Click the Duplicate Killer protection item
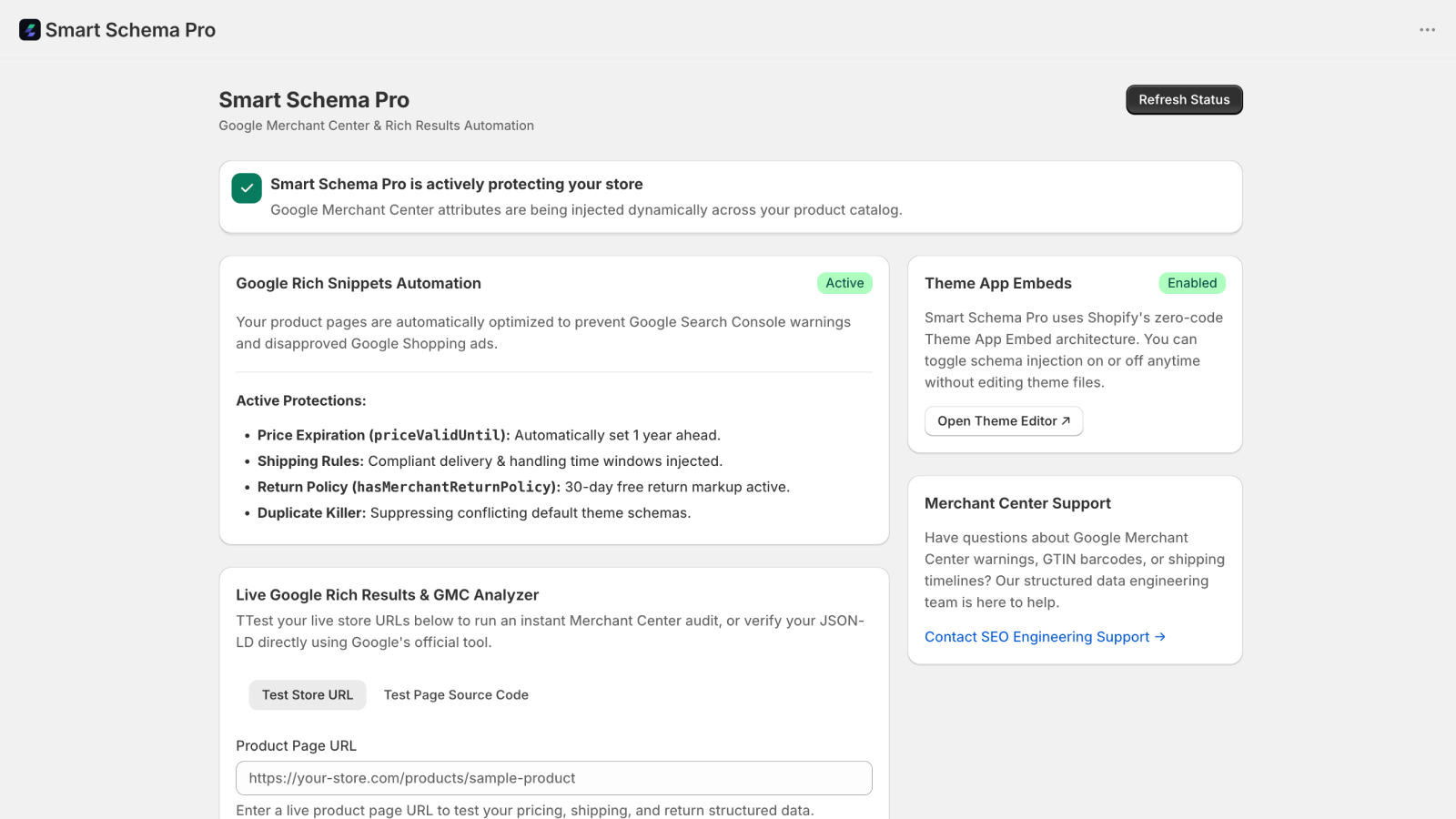This screenshot has height=819, width=1456. pos(474,513)
